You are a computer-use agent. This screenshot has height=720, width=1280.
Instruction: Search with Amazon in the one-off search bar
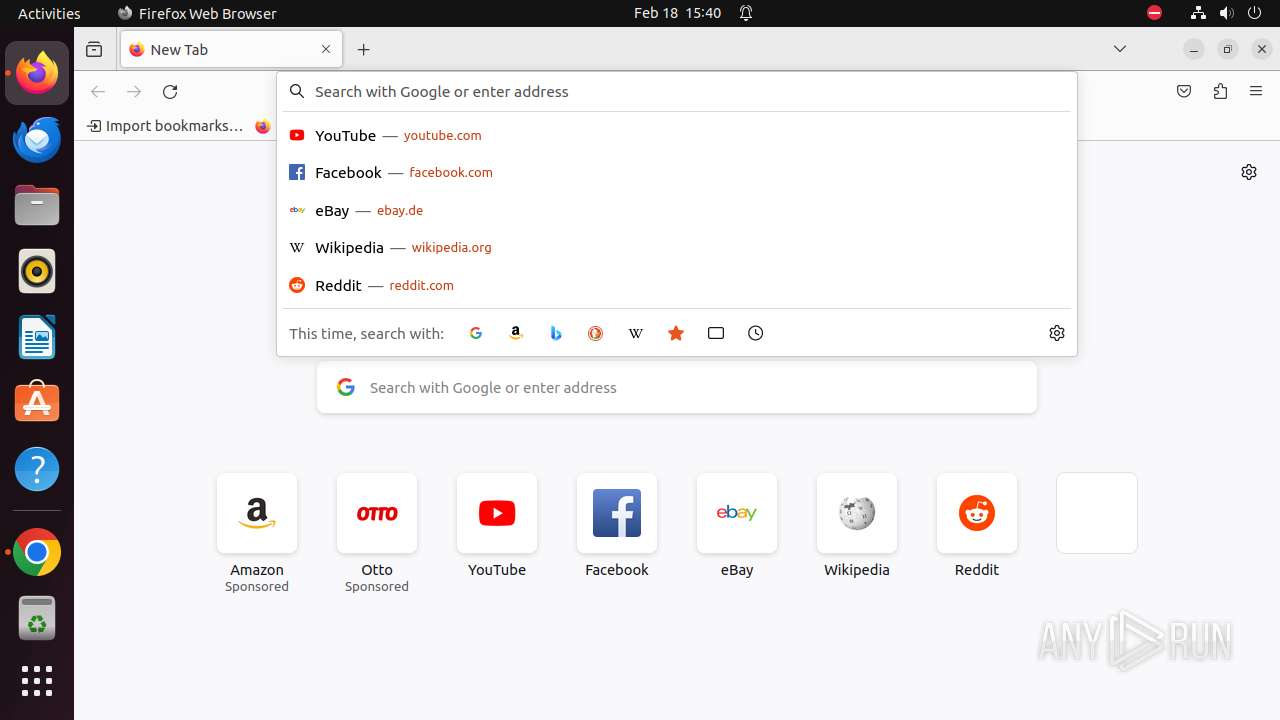pos(516,333)
